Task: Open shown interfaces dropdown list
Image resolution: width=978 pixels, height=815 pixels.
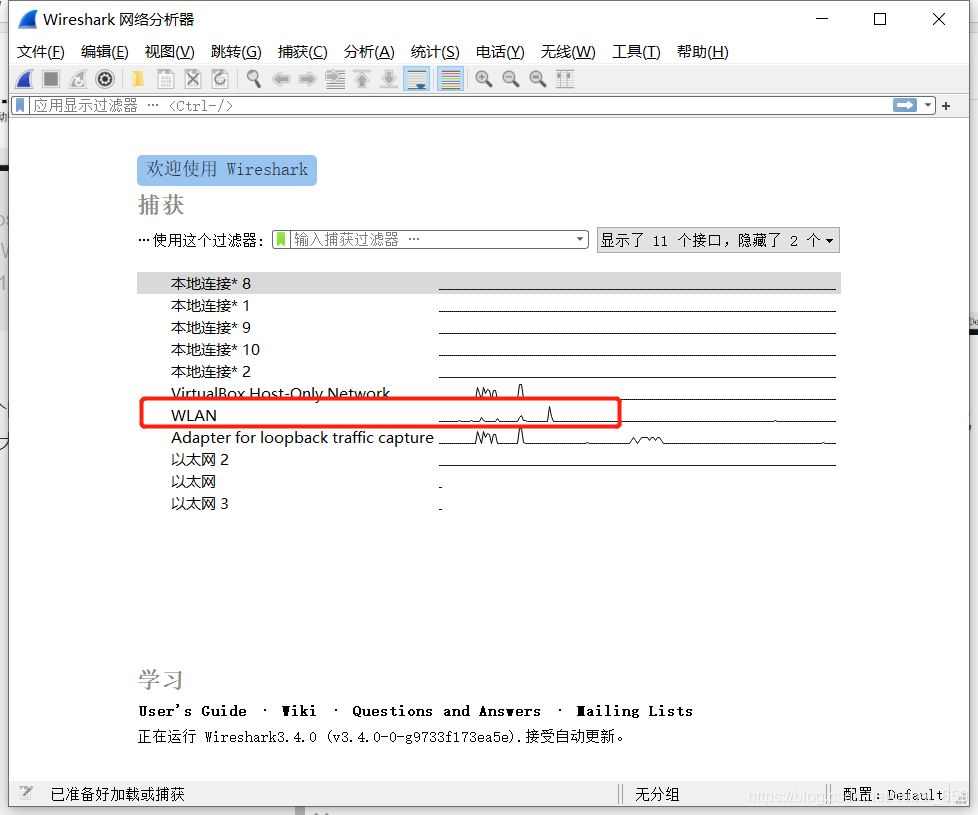Action: click(719, 240)
